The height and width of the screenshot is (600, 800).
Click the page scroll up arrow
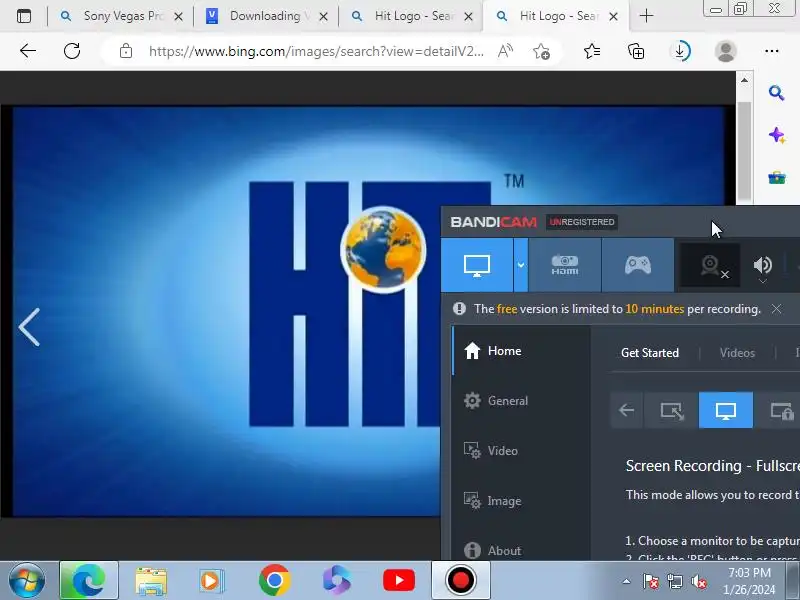point(744,80)
